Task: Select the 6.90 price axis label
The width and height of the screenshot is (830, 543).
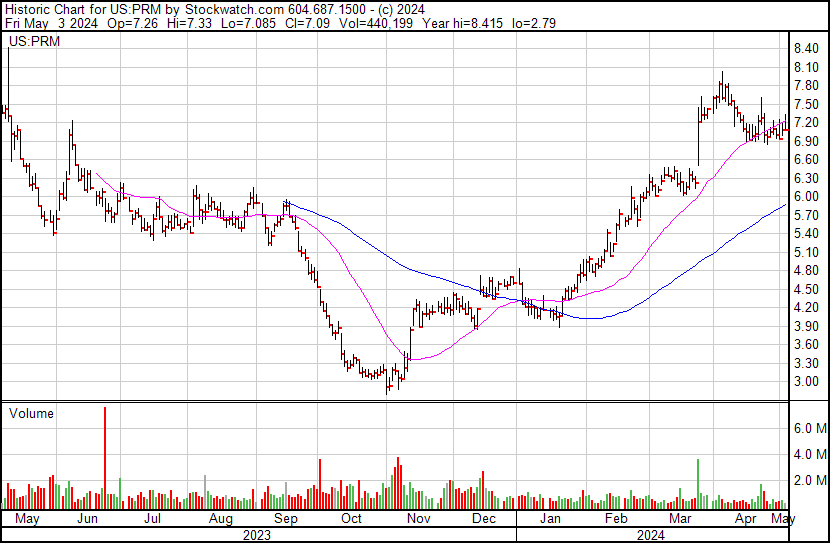Action: pos(806,141)
